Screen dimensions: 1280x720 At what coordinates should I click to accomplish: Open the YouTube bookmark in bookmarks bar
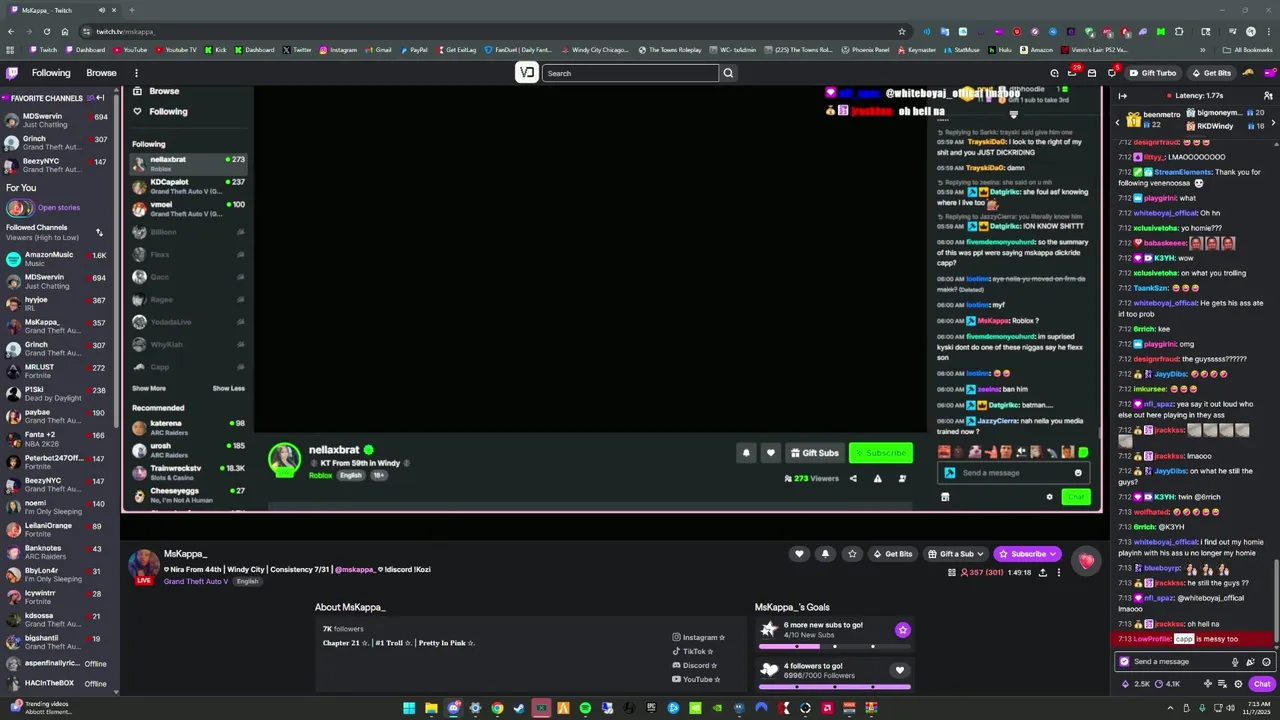click(x=130, y=49)
